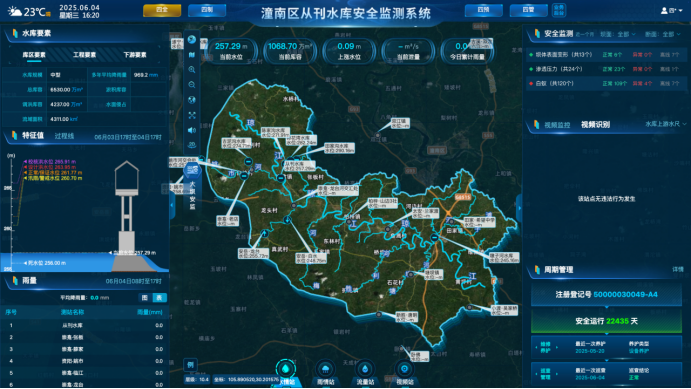Open the 视频站 camera station icon

[405, 369]
